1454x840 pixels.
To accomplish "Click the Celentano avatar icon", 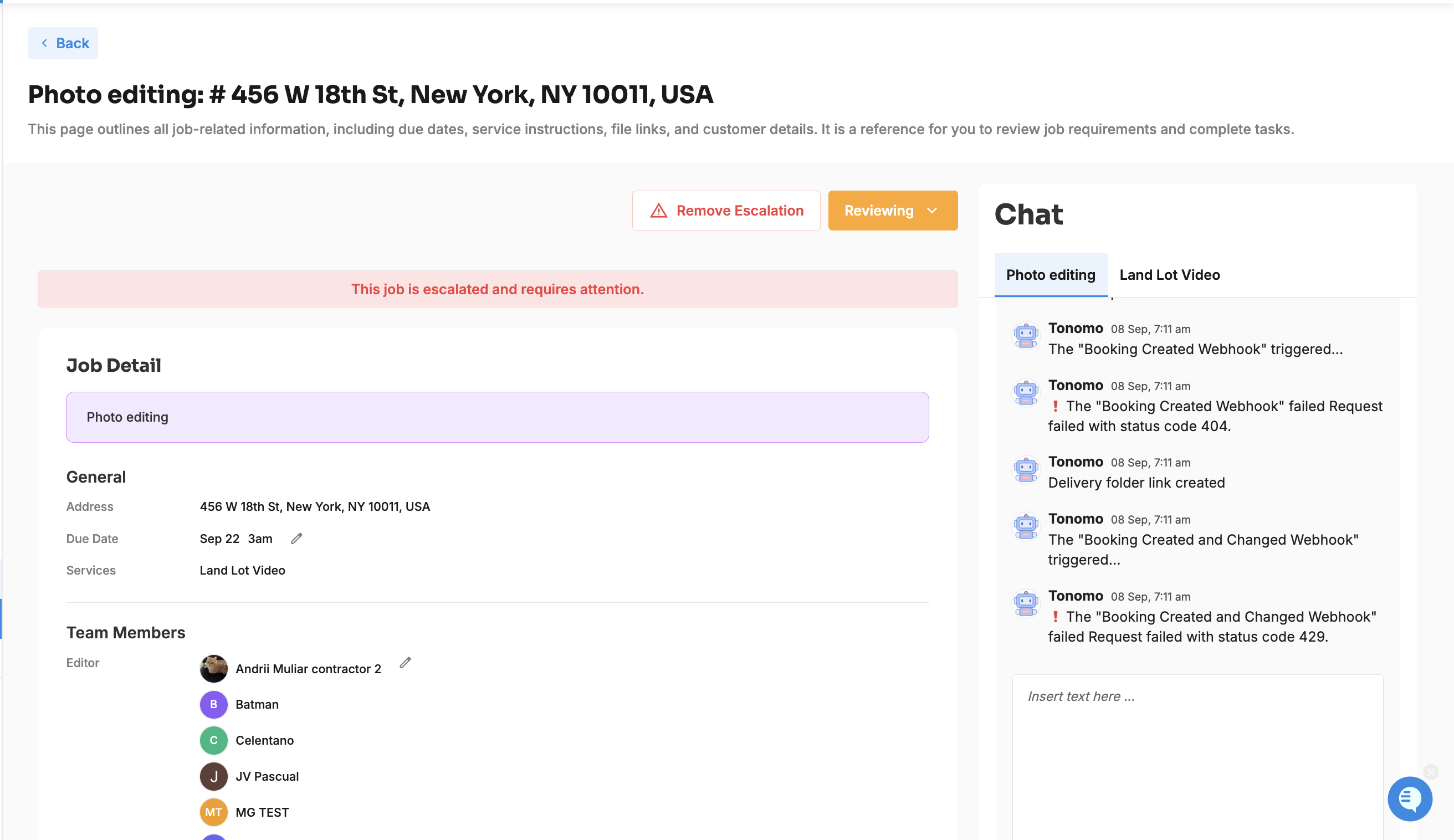I will point(213,740).
